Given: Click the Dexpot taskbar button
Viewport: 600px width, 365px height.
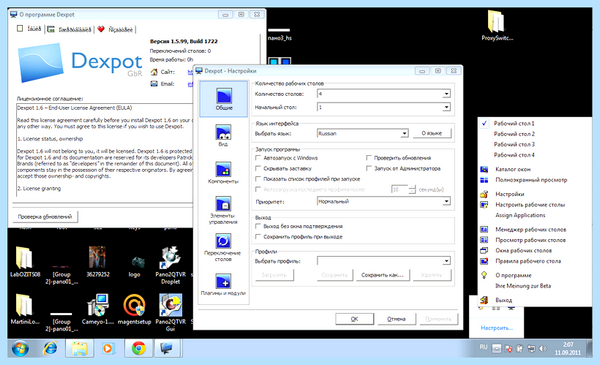Looking at the screenshot, I should (168, 349).
